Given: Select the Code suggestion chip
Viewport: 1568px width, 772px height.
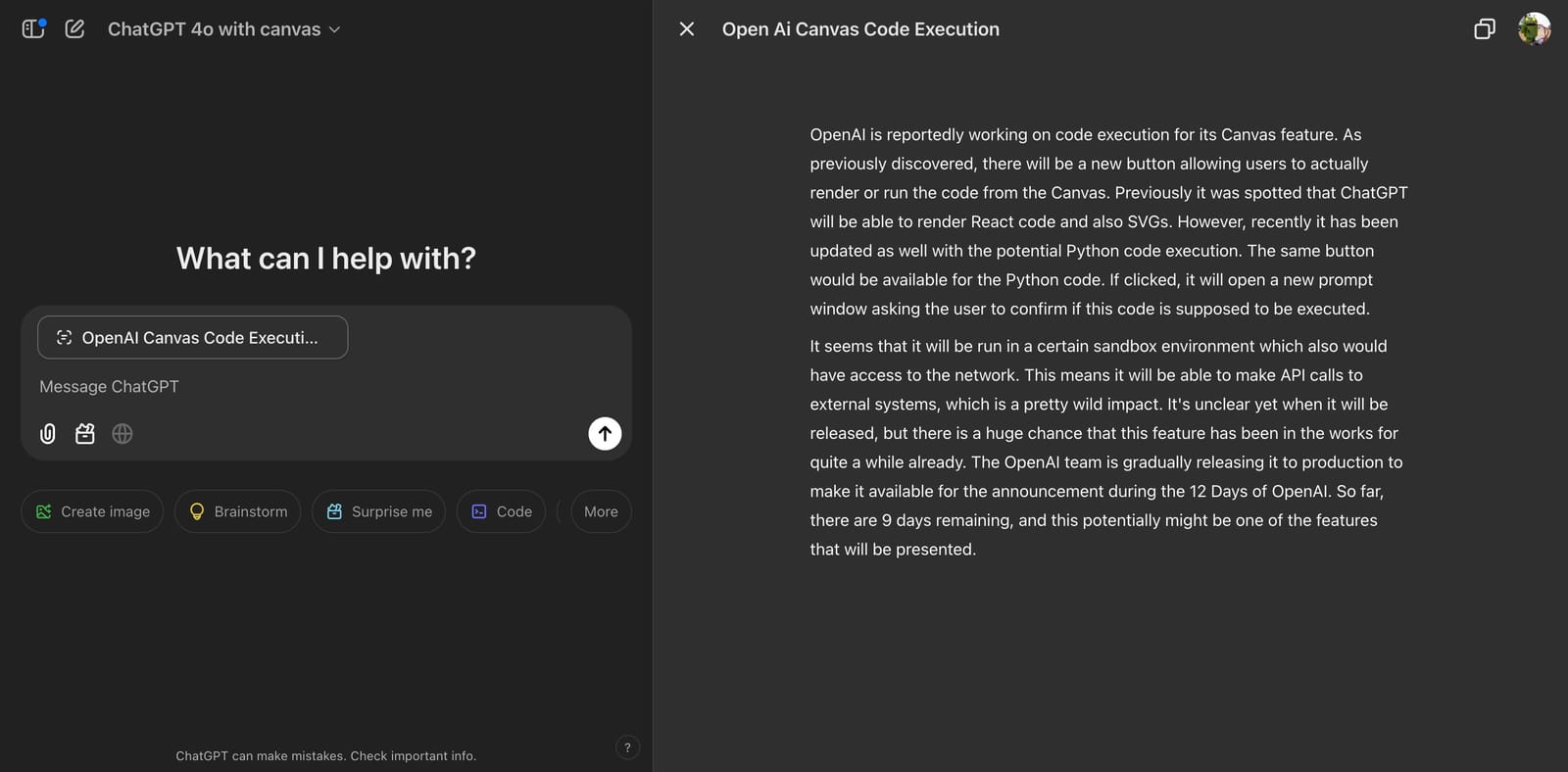Looking at the screenshot, I should click(501, 511).
